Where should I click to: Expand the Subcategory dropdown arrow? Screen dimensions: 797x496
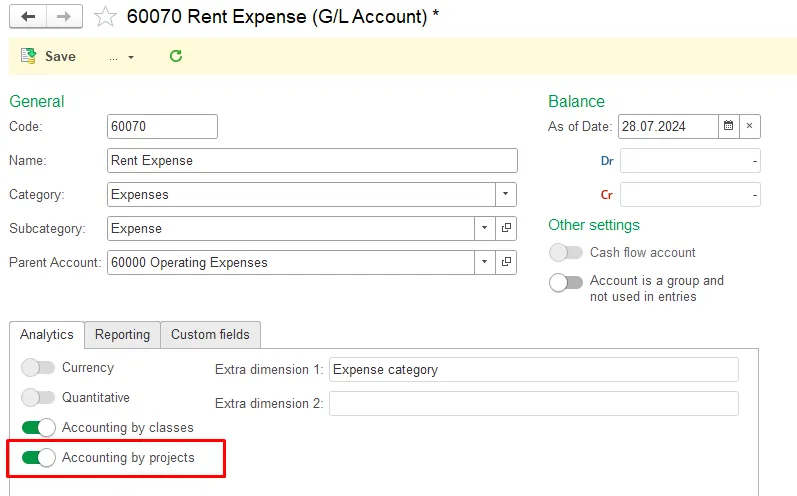(x=485, y=229)
